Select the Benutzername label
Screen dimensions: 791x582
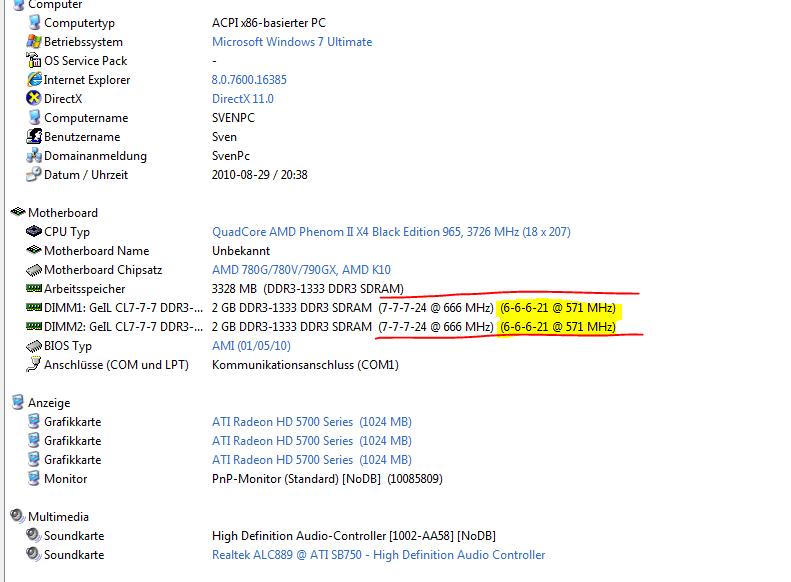pos(82,137)
